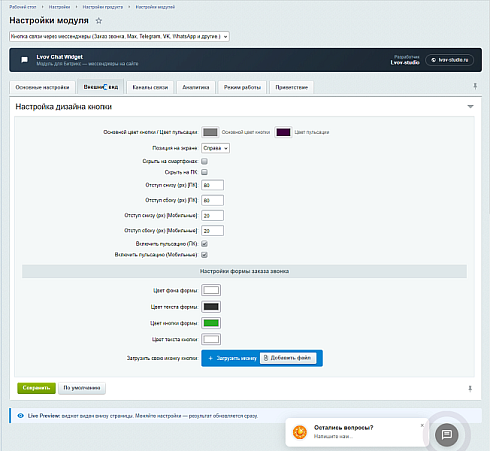Viewport: 490px width, 451px height.
Task: Click the eye icon in Live Preview bar
Action: 20,416
